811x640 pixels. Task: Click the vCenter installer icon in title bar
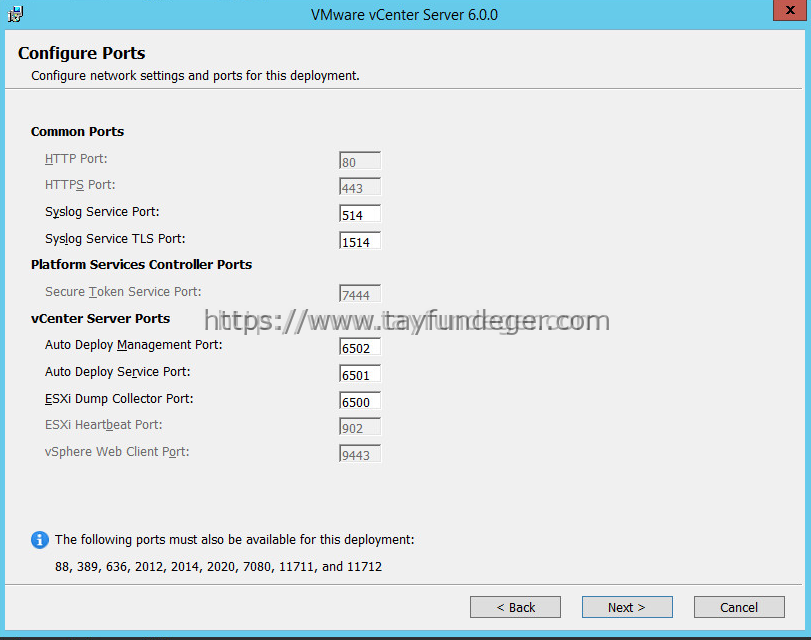15,14
